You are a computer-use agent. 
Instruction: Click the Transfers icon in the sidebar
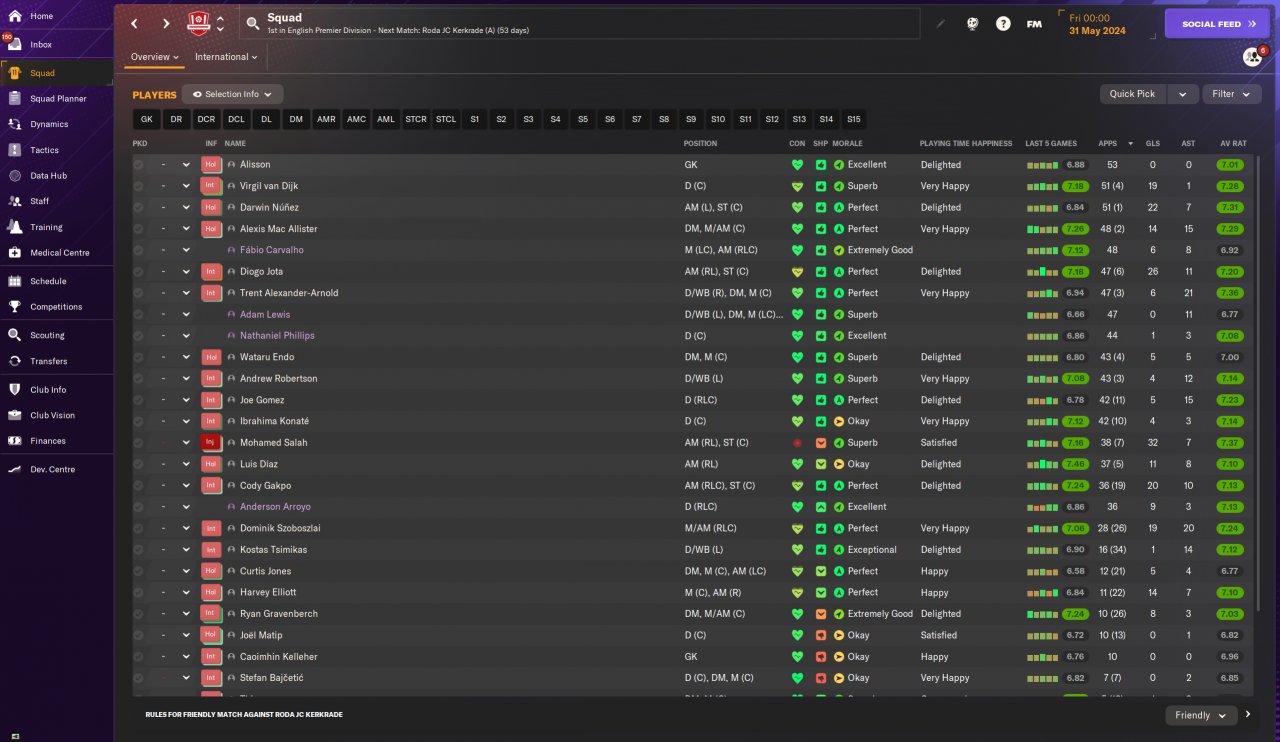[15, 361]
